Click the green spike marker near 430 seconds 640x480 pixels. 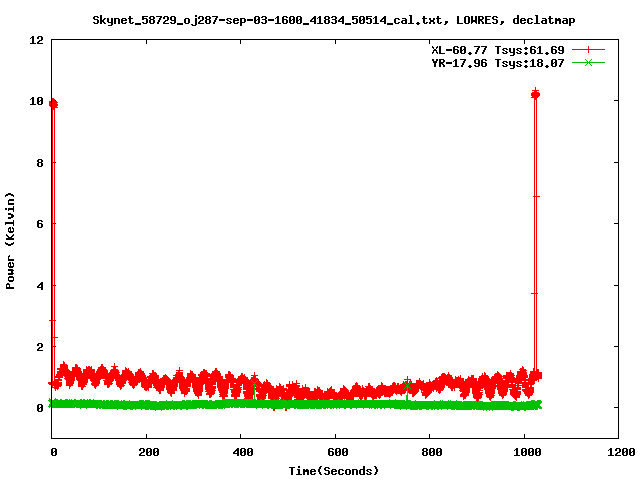tap(254, 384)
